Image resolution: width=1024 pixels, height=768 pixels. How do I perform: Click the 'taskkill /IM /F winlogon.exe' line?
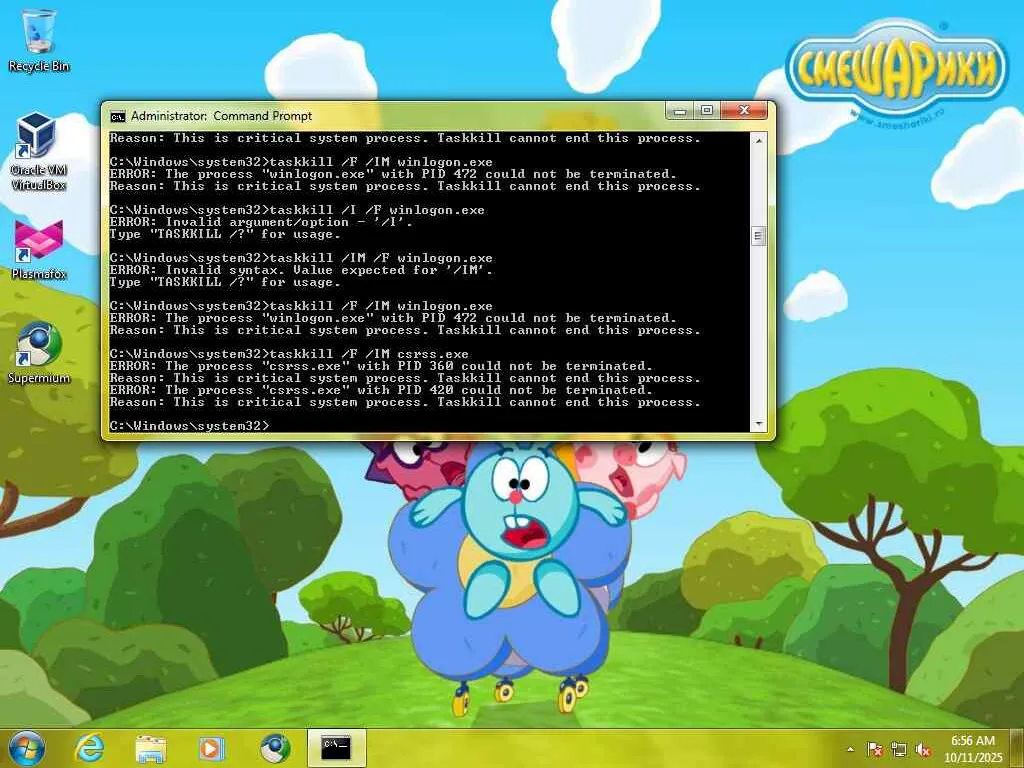click(301, 258)
